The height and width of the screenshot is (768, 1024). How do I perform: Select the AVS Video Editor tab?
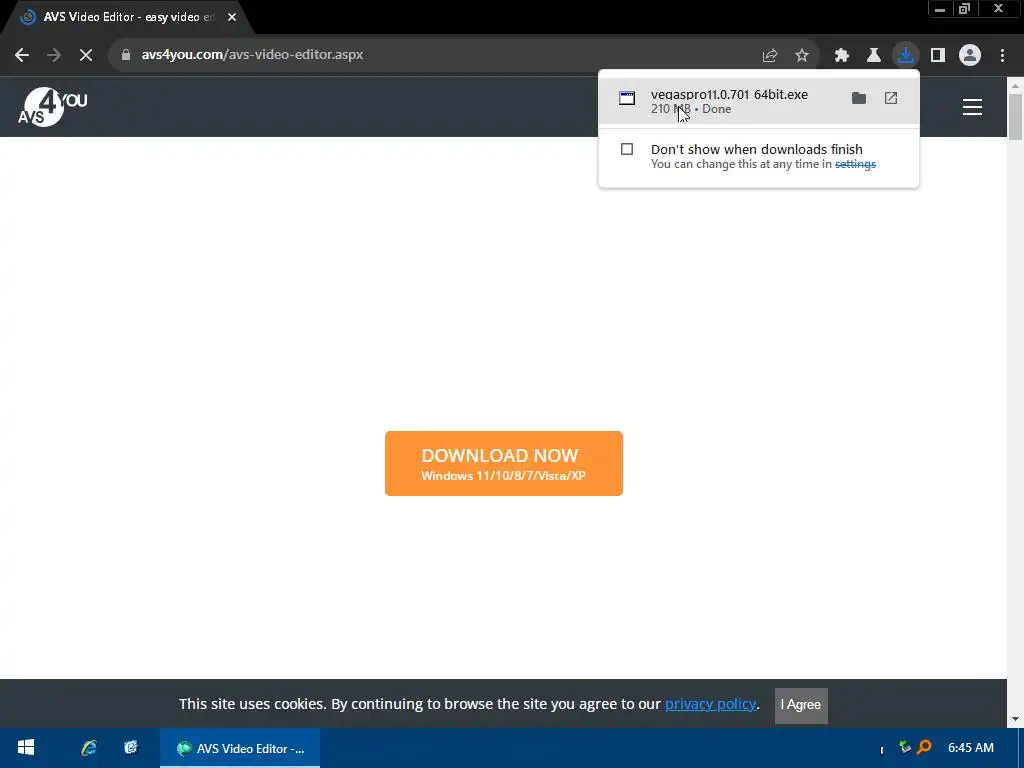[127, 17]
